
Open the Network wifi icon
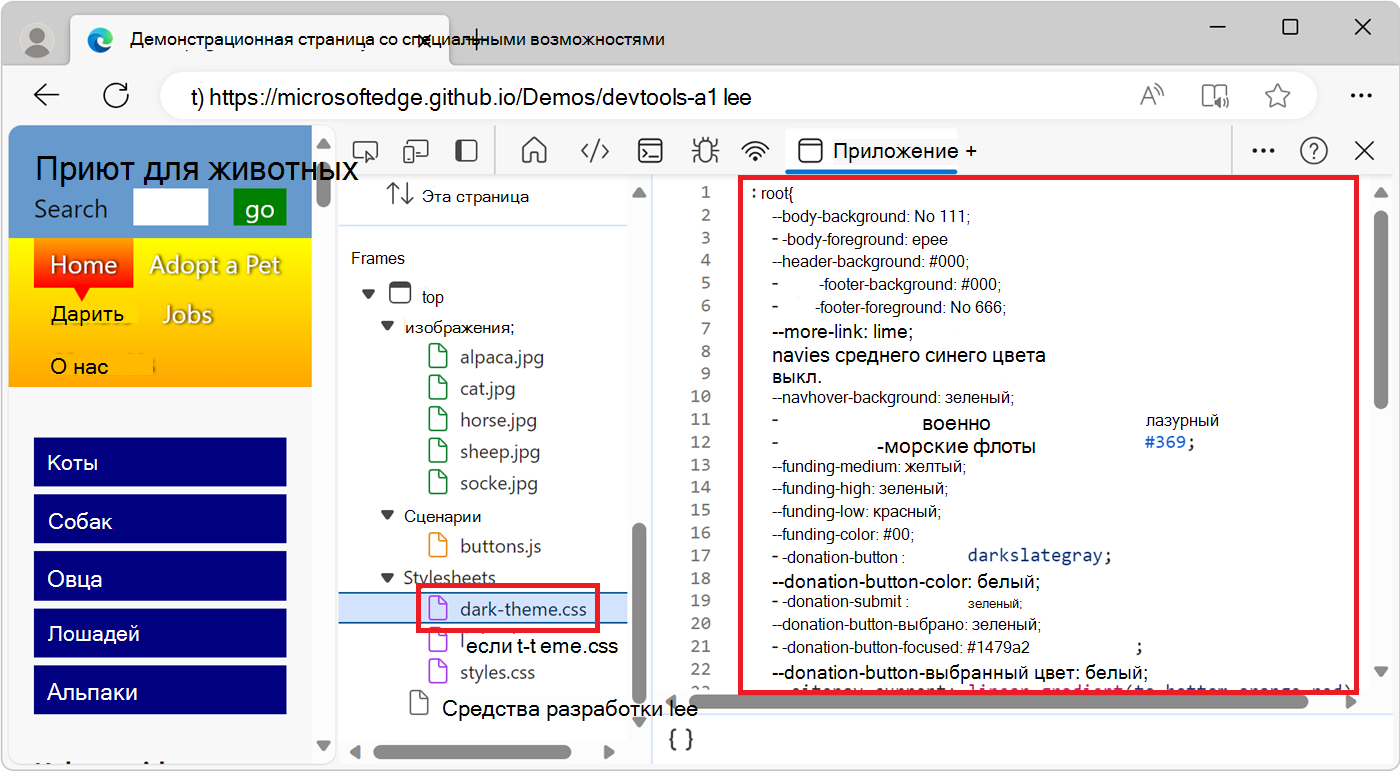754,150
